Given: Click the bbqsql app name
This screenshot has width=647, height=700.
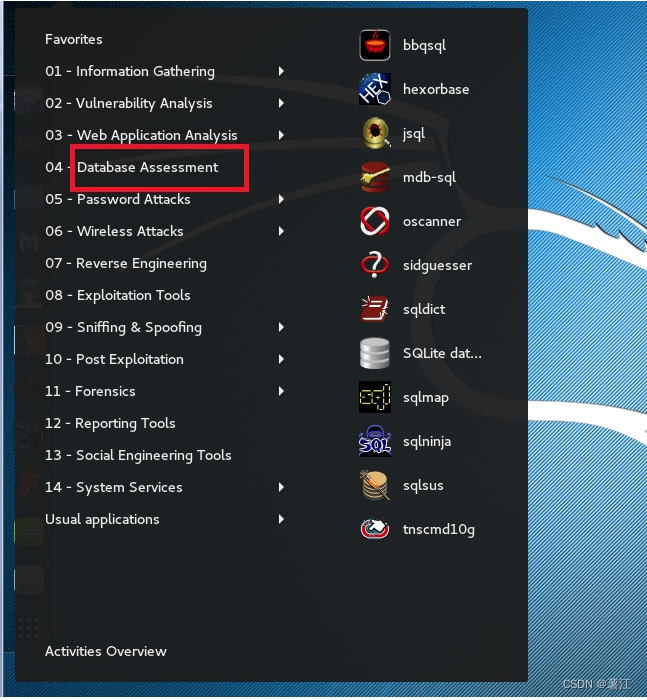Looking at the screenshot, I should pyautogui.click(x=424, y=46).
